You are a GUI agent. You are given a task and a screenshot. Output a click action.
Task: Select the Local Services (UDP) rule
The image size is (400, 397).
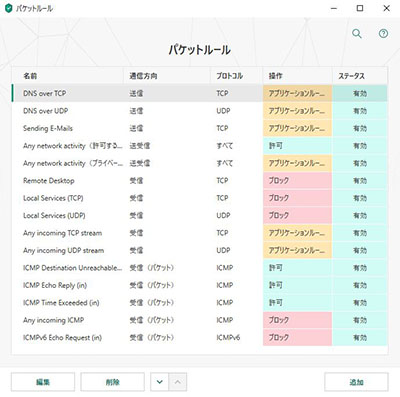click(200, 215)
